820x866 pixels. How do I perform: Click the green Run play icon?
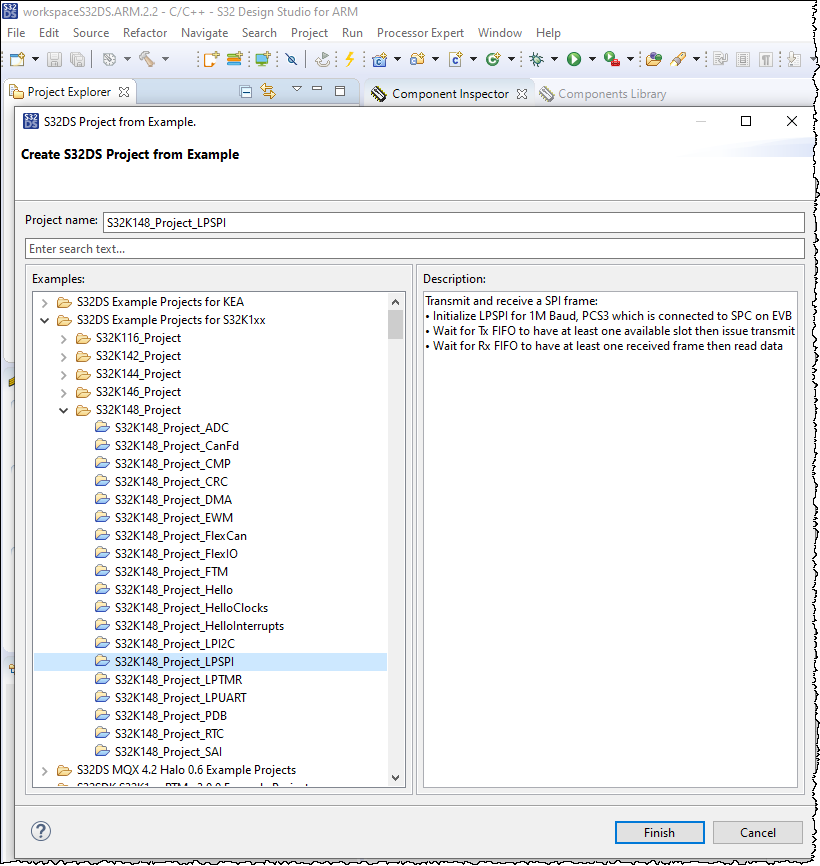tap(574, 59)
